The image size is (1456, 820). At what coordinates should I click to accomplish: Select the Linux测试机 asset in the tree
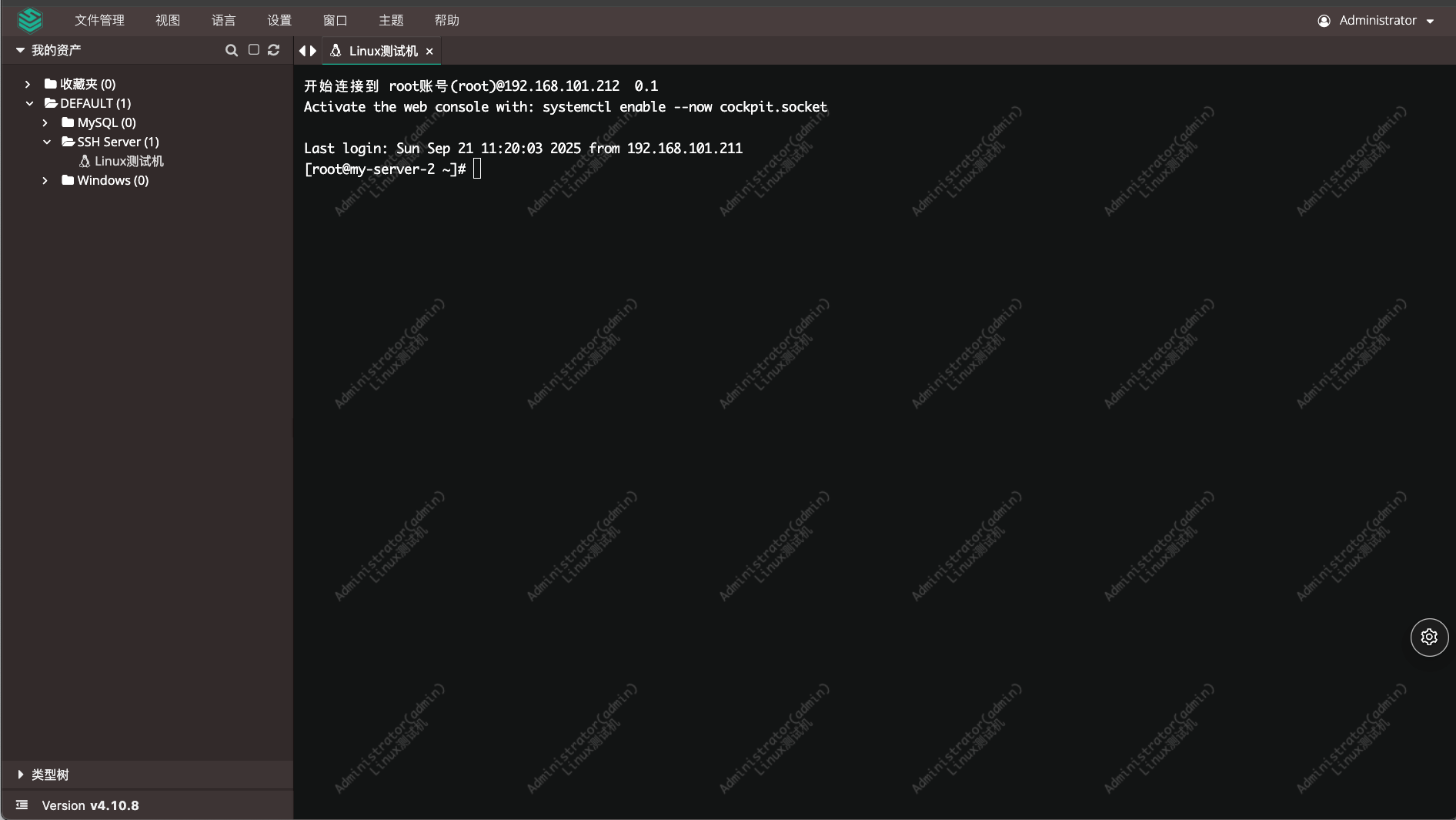tap(129, 161)
